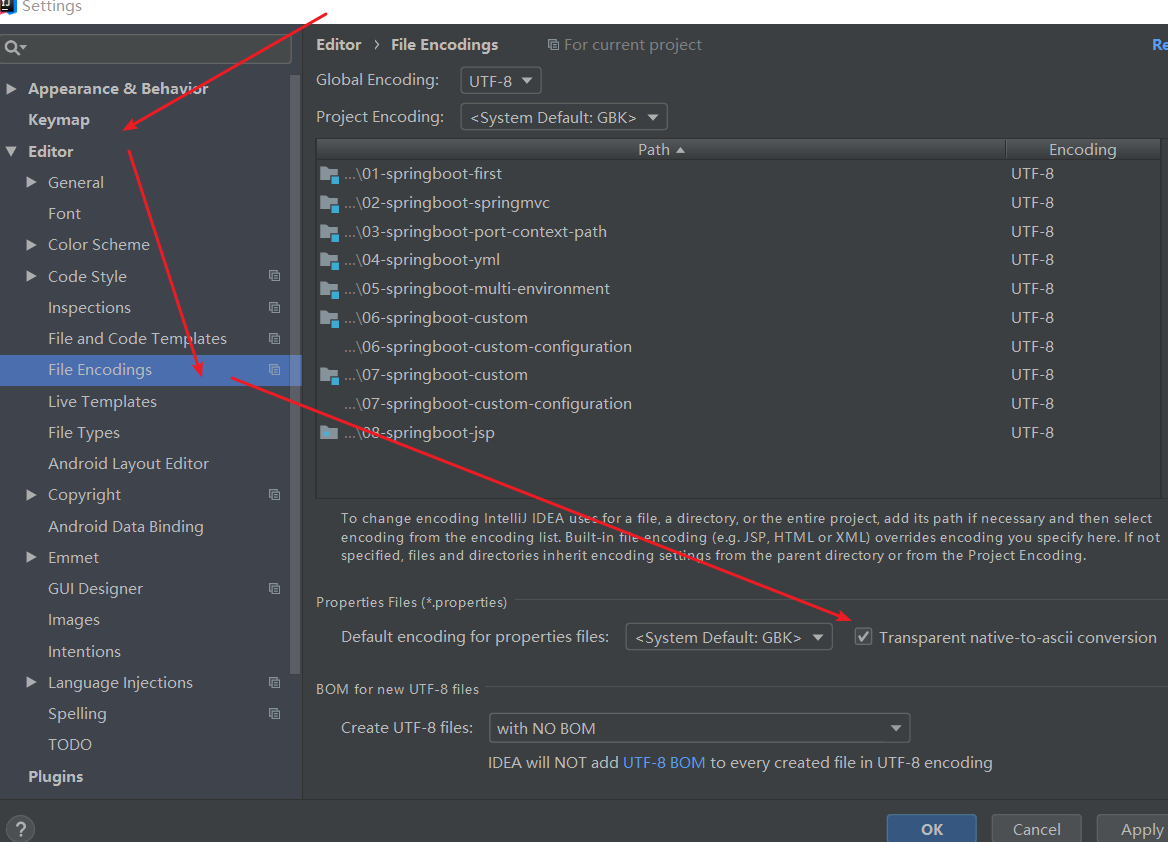Click the project-level icon beside Language Injections
Screen dimensions: 1168x842
click(274, 683)
